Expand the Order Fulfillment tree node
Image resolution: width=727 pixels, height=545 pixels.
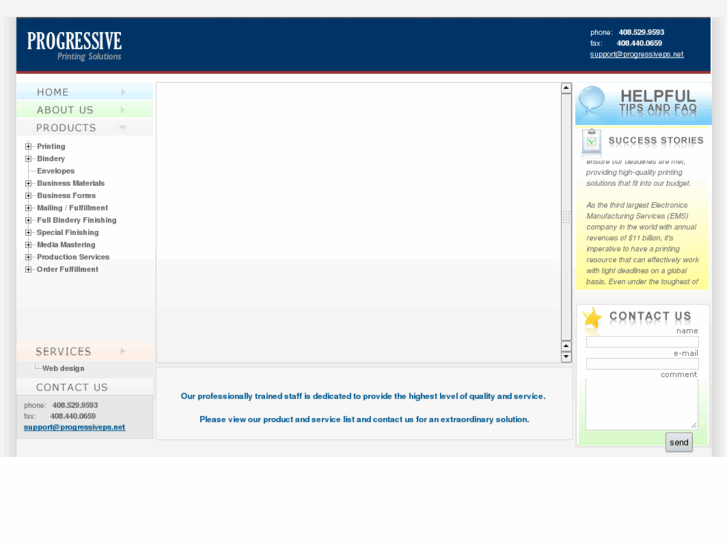coord(28,269)
